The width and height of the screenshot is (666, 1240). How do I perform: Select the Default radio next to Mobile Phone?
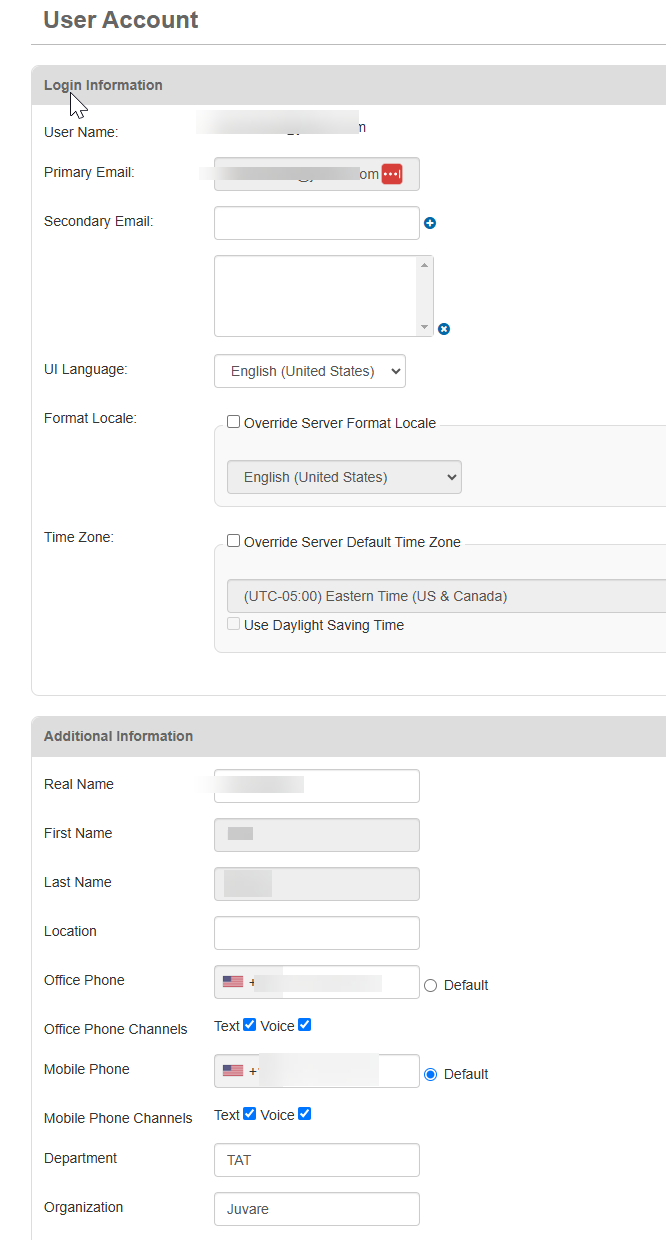tap(430, 1073)
